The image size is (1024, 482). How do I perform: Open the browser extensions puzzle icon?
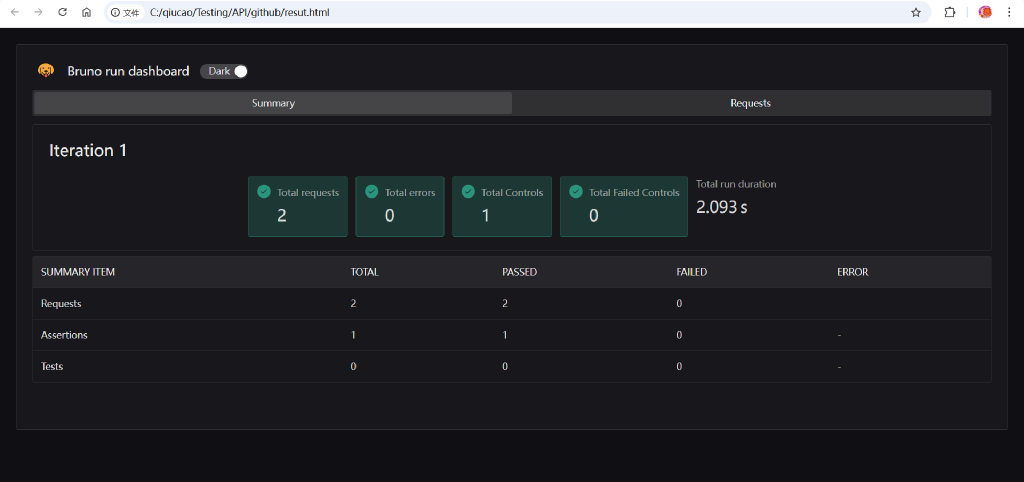950,13
